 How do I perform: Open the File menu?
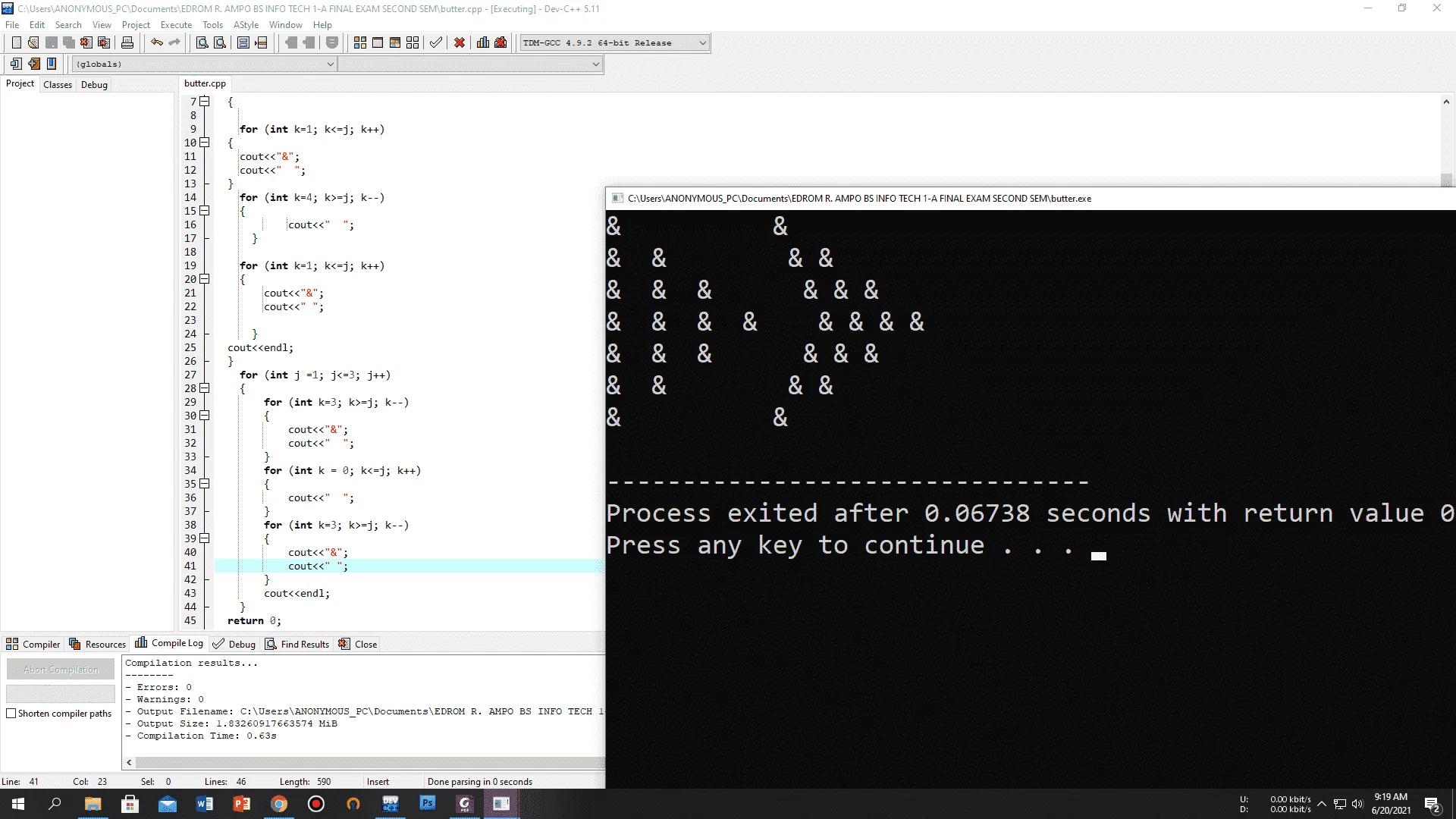coord(12,24)
